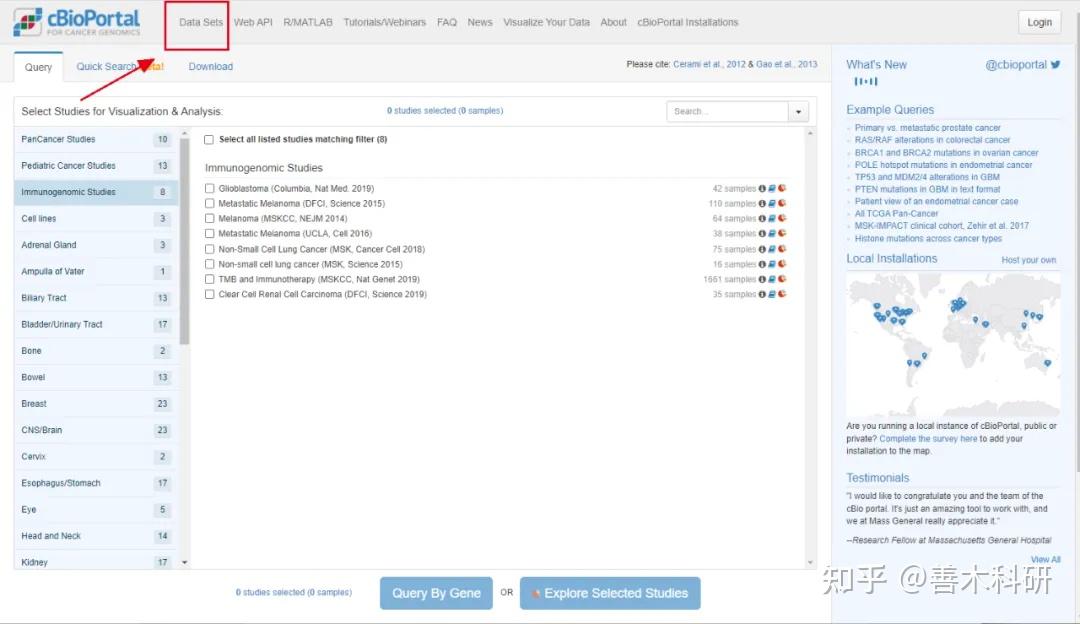Tick the Glioblastoma (Columbia, Nat Med. 2019) checkbox
Screen dimensions: 1080x624
[209, 189]
